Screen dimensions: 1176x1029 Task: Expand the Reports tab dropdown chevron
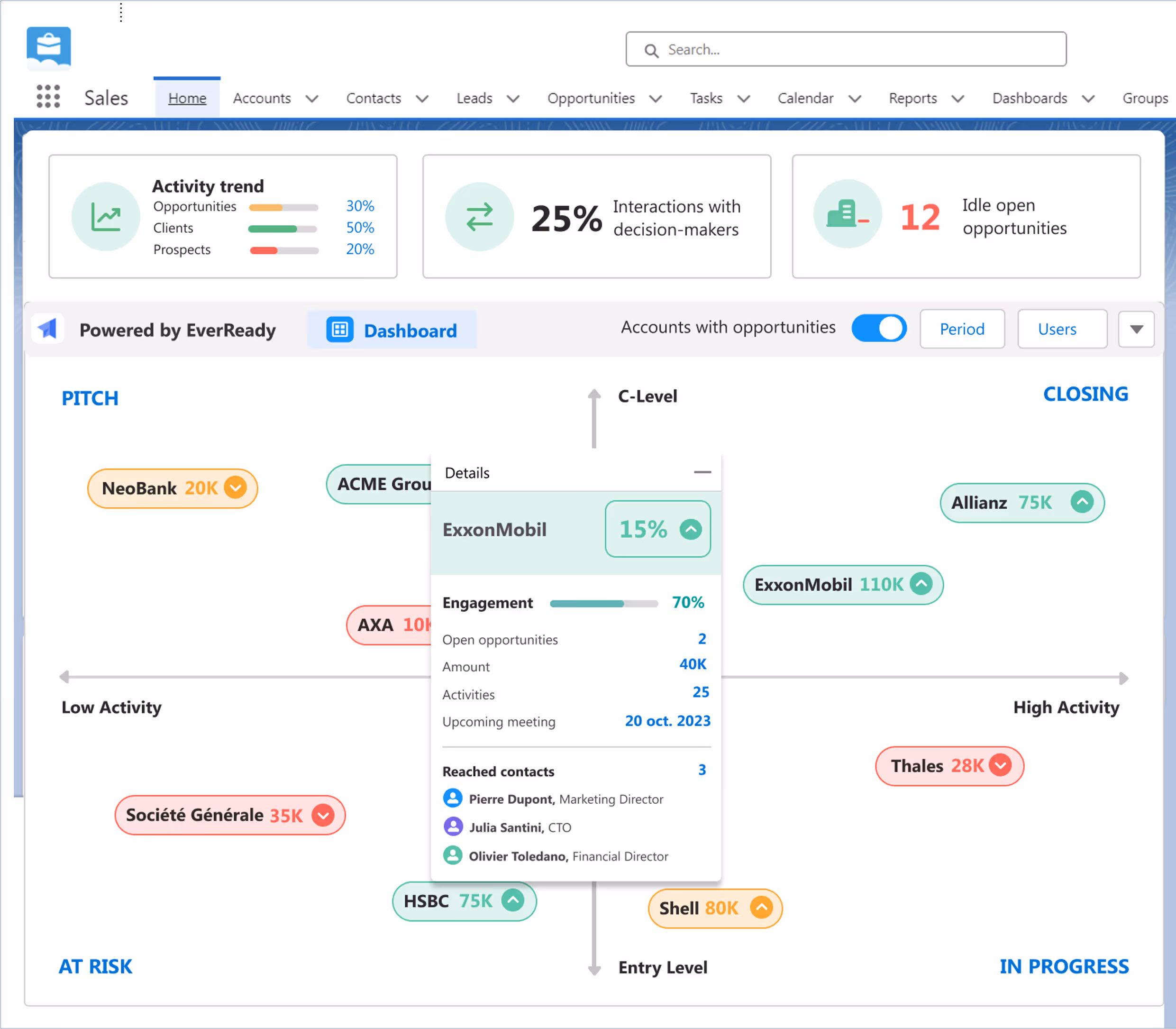pos(957,99)
